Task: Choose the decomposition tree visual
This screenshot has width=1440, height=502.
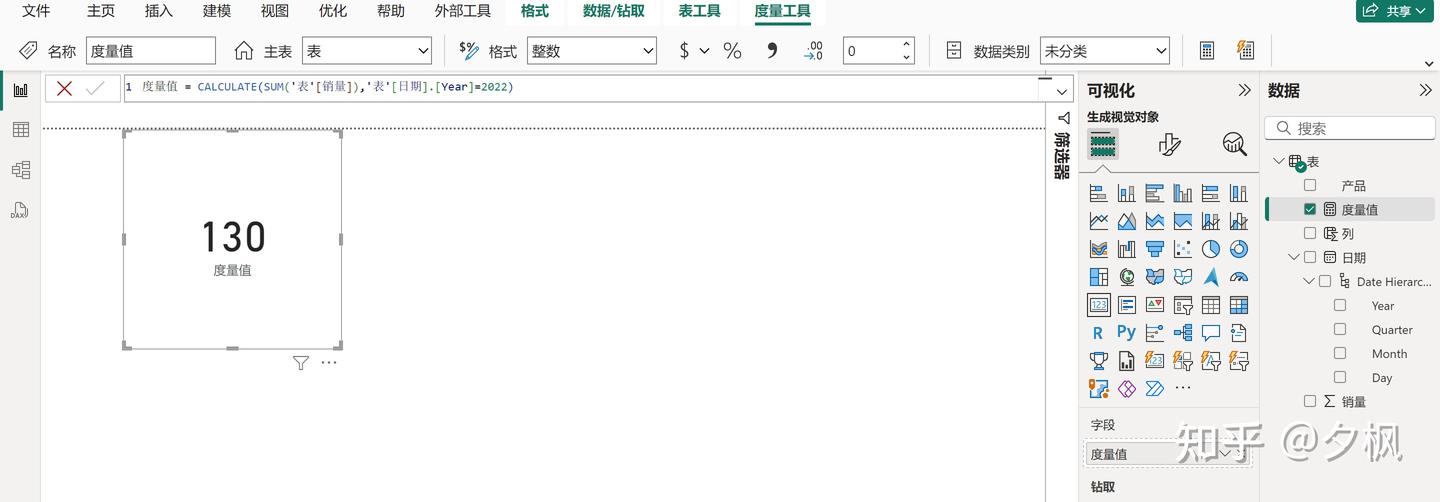Action: point(1182,333)
